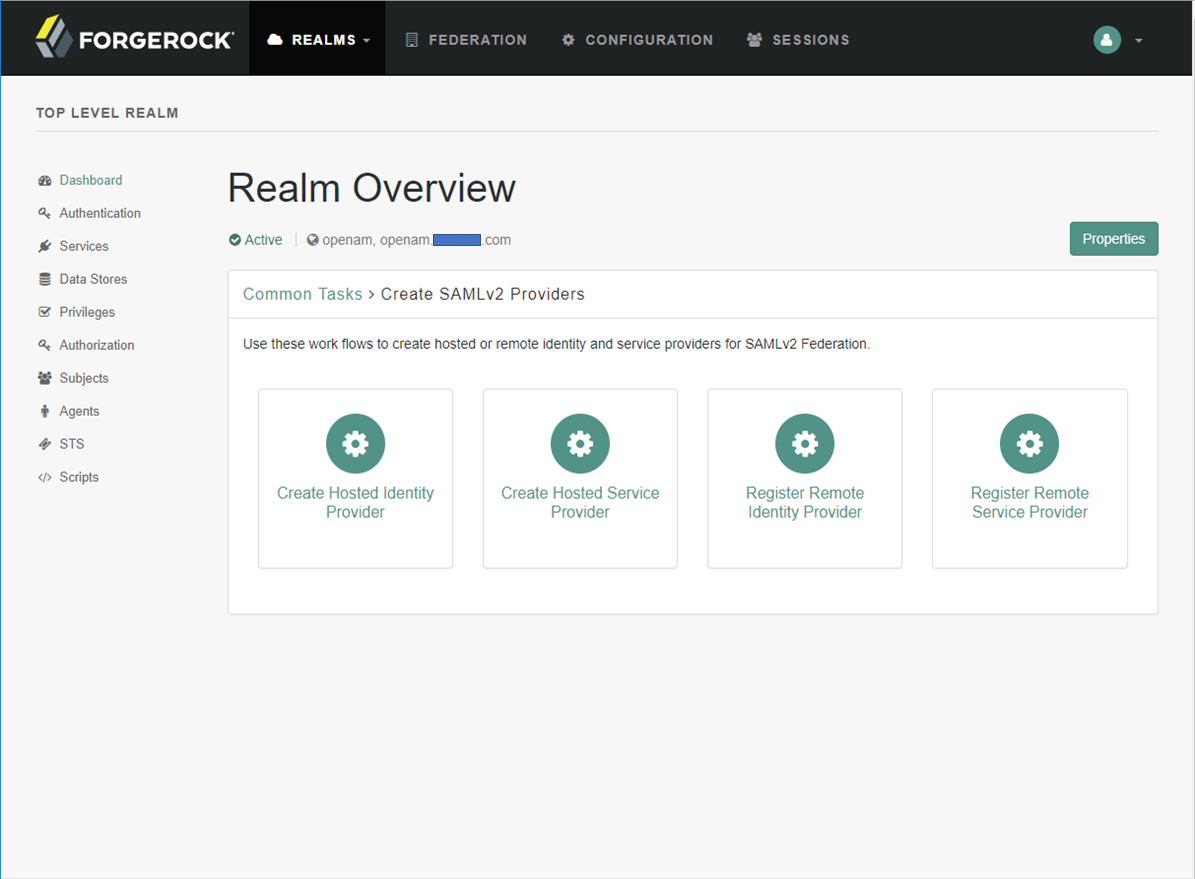Image resolution: width=1195 pixels, height=879 pixels.
Task: Select Authentication in the sidebar
Action: pos(99,213)
